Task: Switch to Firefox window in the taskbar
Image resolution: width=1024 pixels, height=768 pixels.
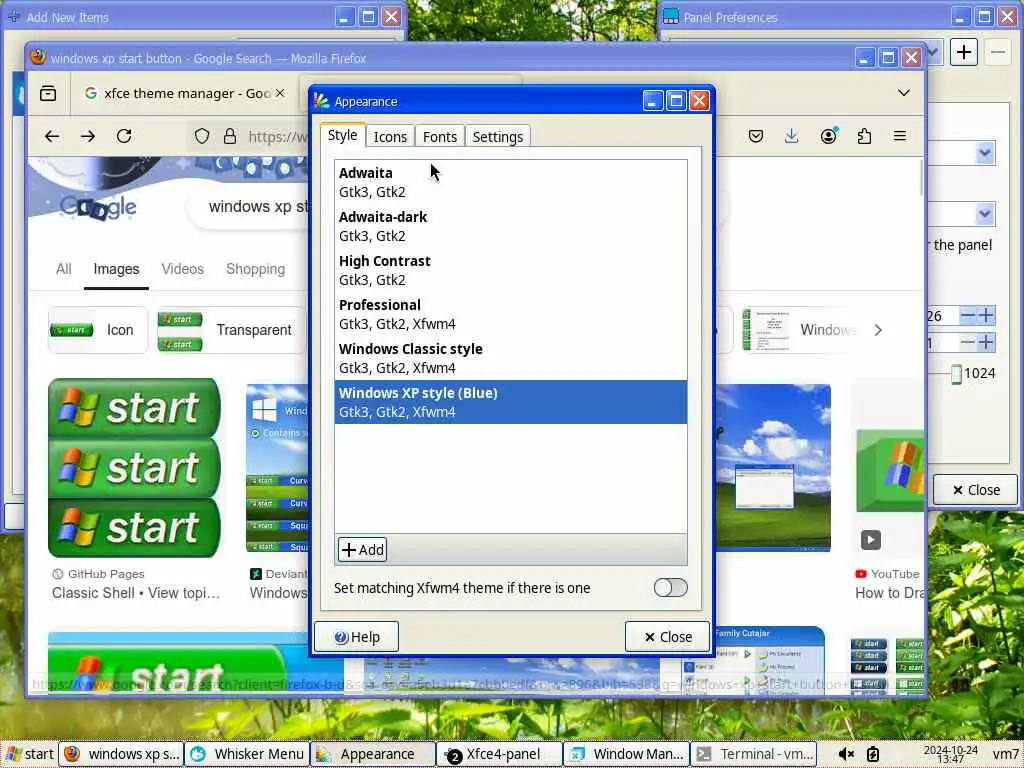Action: [x=121, y=754]
